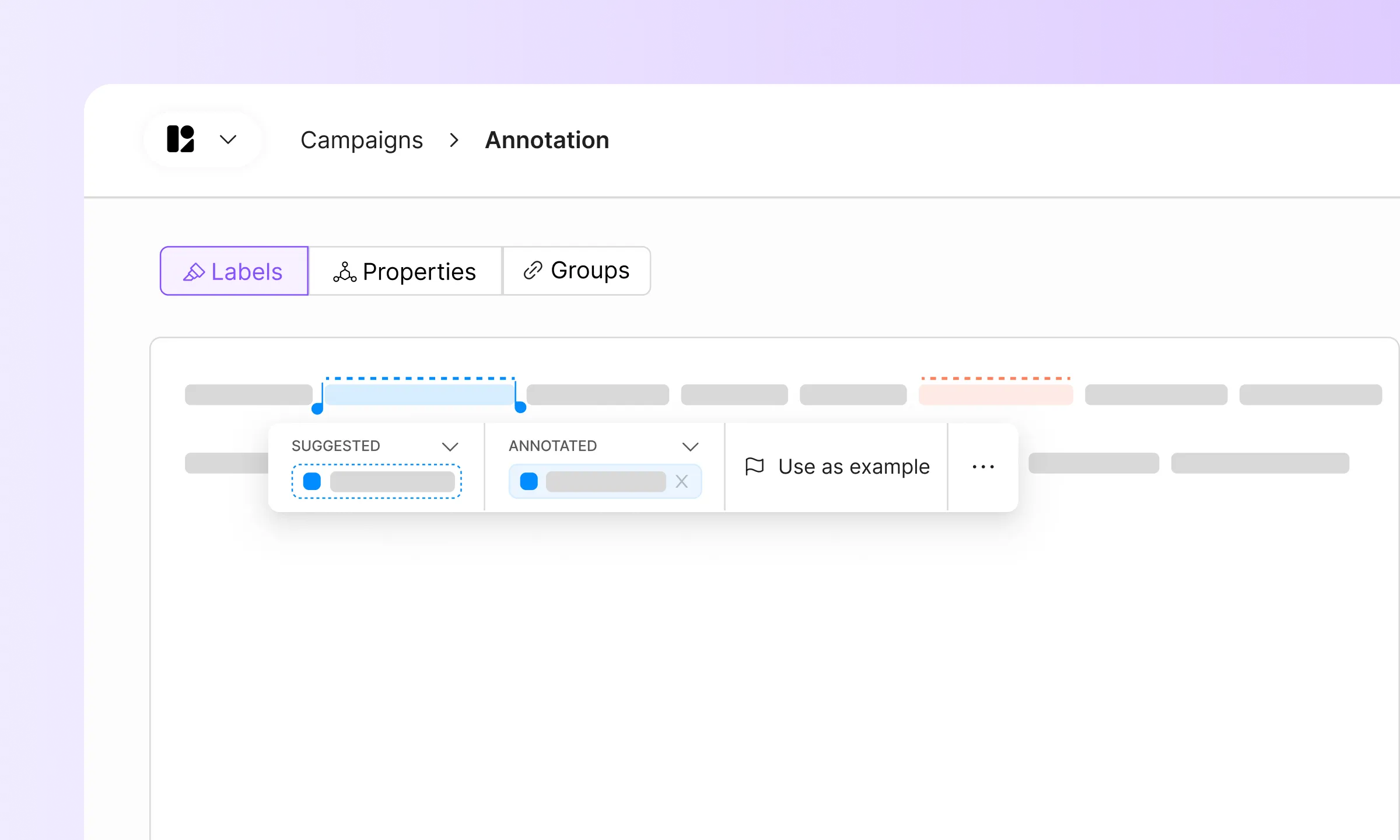Open the Campaigns breadcrumb link
The height and width of the screenshot is (840, 1400).
[x=362, y=139]
